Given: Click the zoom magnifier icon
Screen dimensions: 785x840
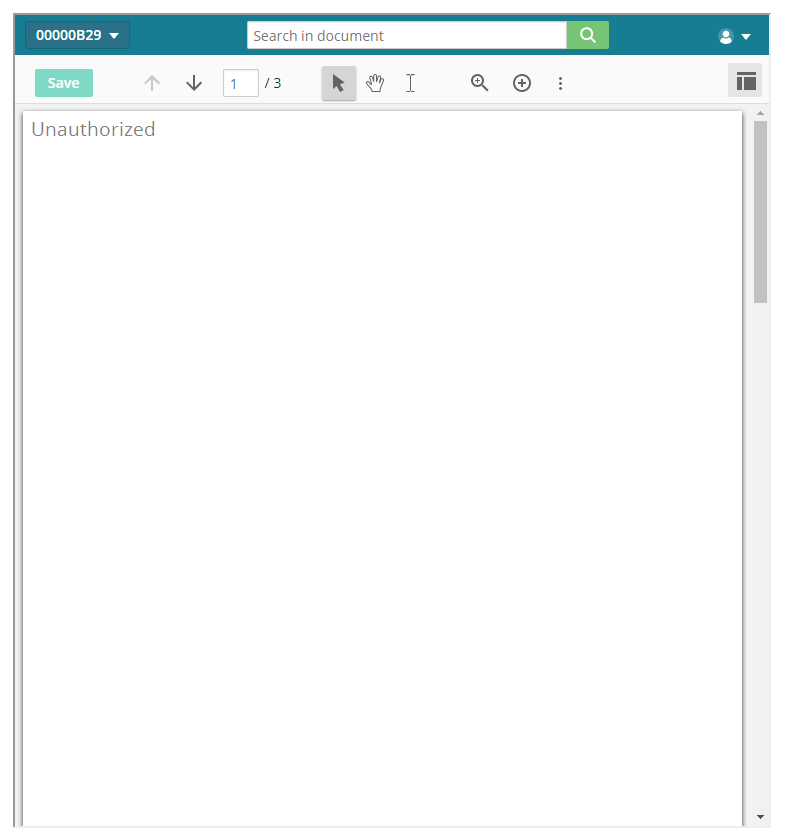Looking at the screenshot, I should (x=480, y=83).
